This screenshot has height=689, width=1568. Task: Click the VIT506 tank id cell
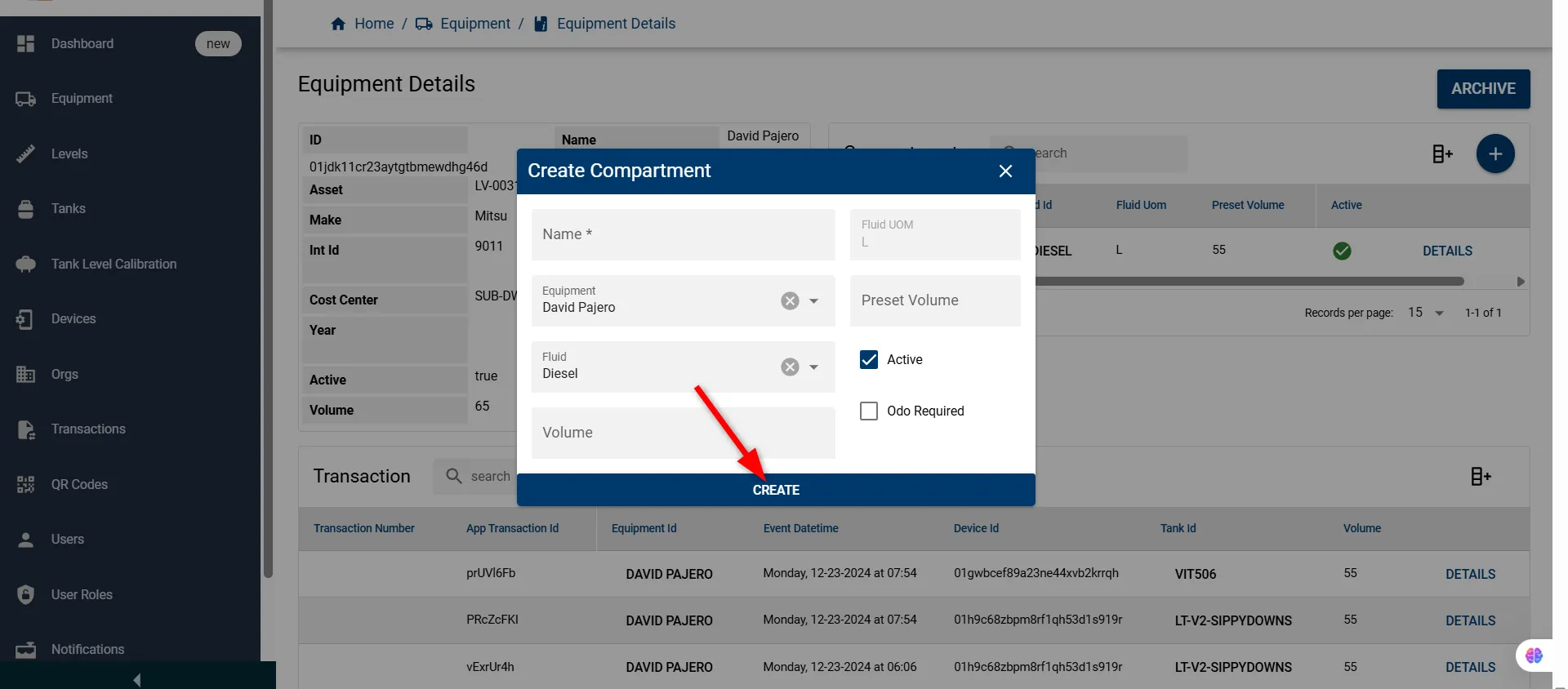point(1195,574)
